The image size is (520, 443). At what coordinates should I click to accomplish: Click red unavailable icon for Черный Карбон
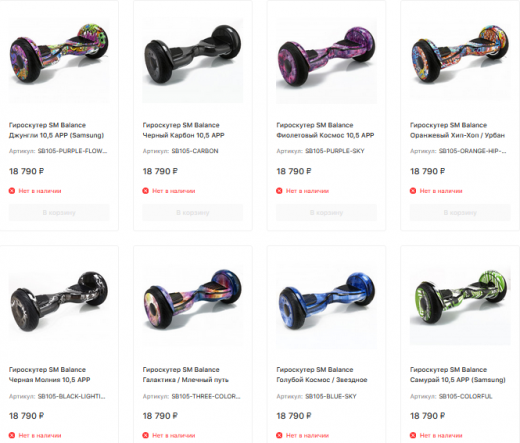146,191
